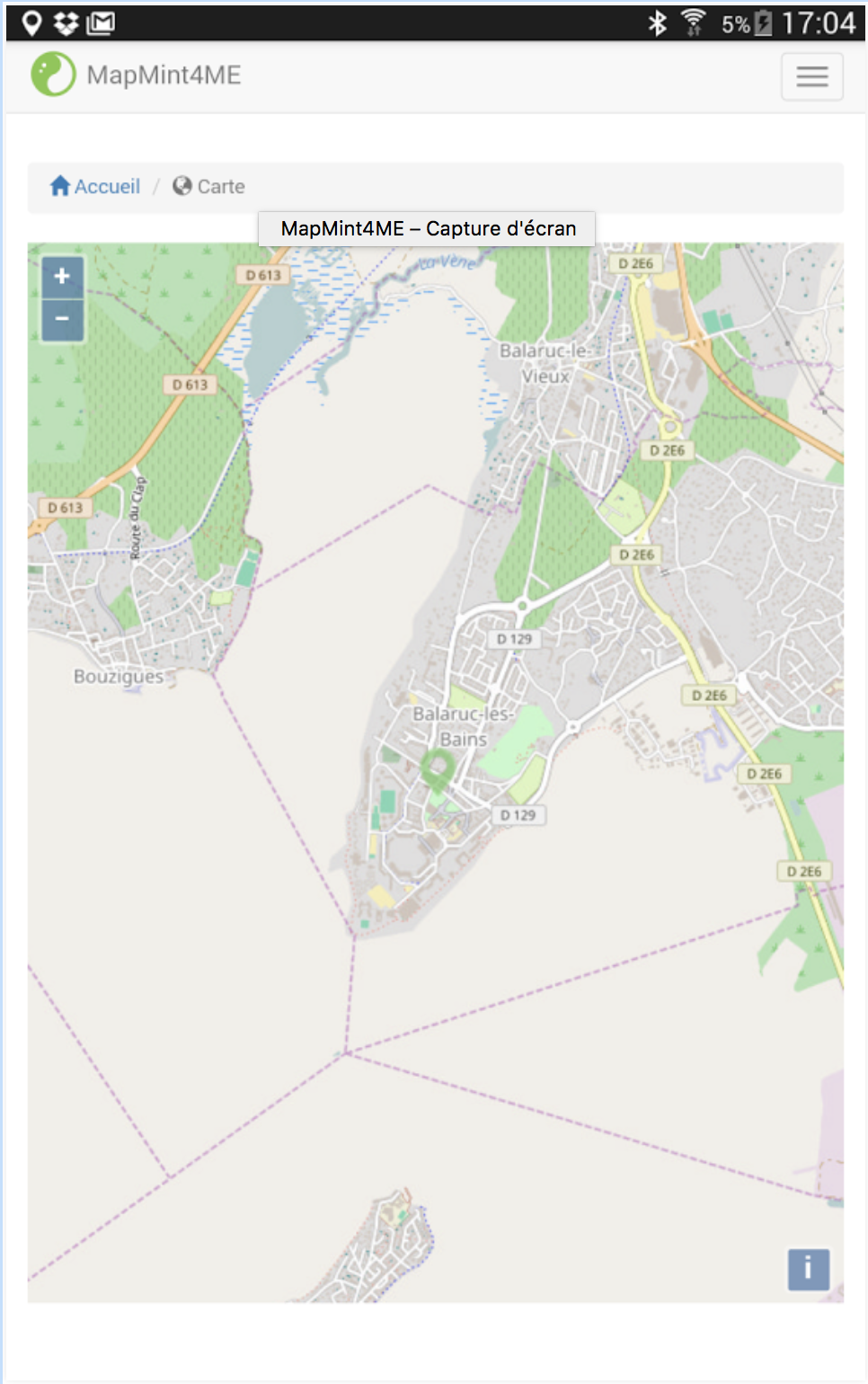This screenshot has width=868, height=1384.
Task: Click the MapMint4ME title text
Action: click(x=164, y=75)
